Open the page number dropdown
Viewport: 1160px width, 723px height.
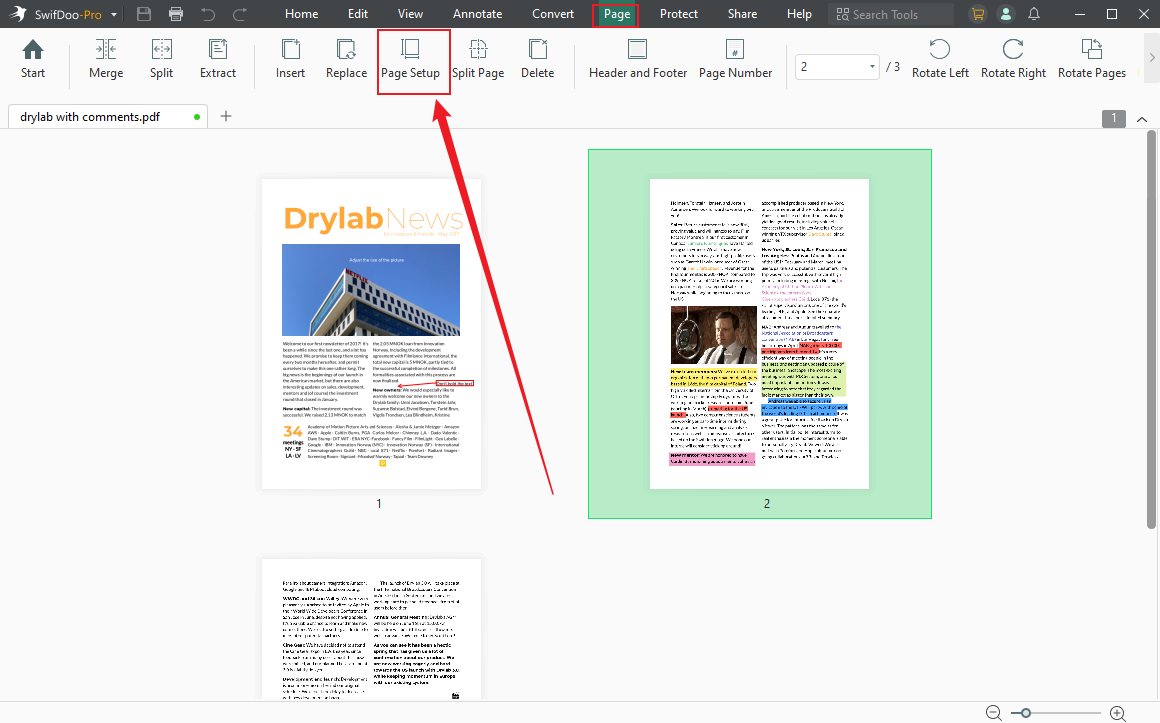[x=870, y=66]
